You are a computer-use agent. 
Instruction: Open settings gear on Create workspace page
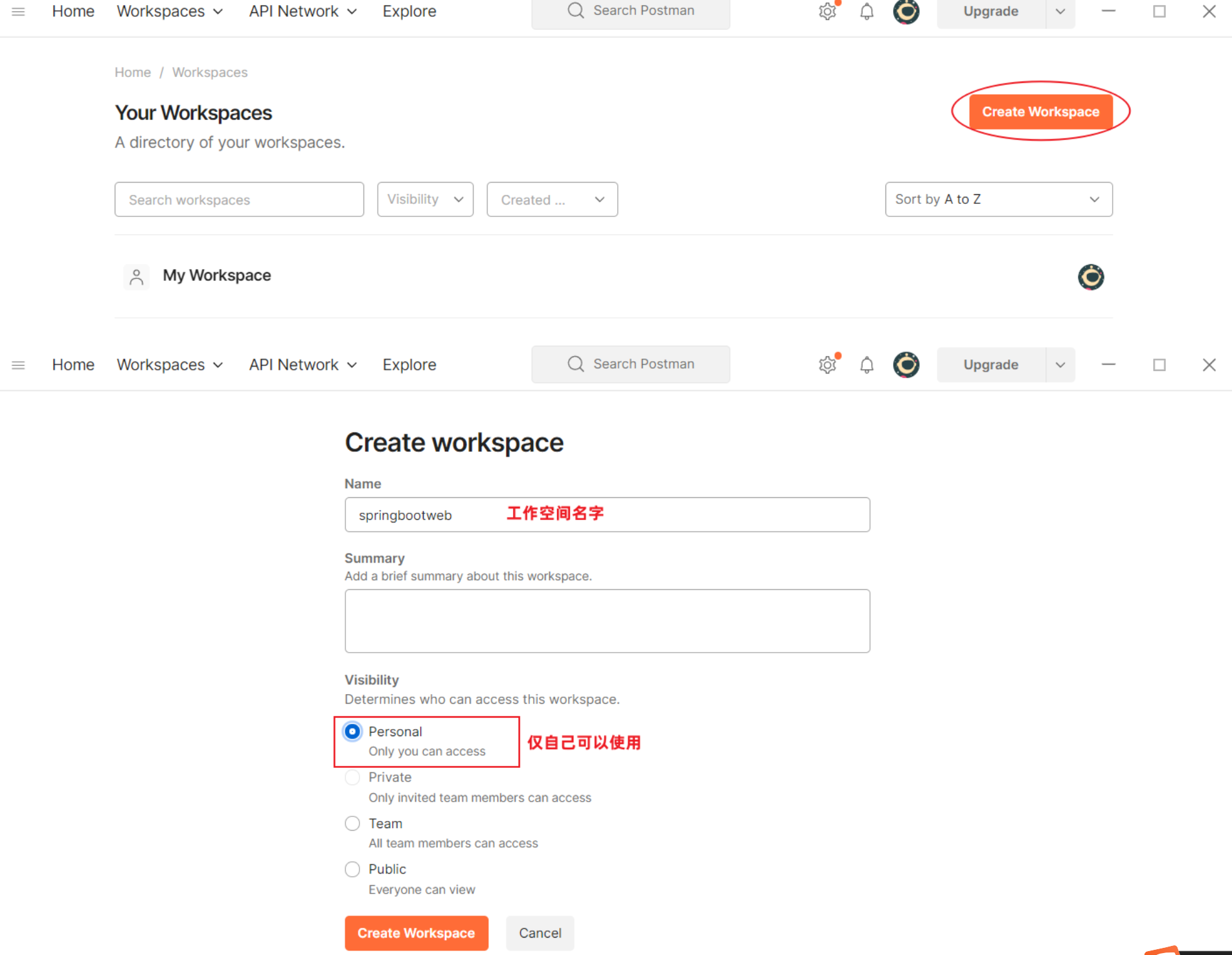point(828,365)
